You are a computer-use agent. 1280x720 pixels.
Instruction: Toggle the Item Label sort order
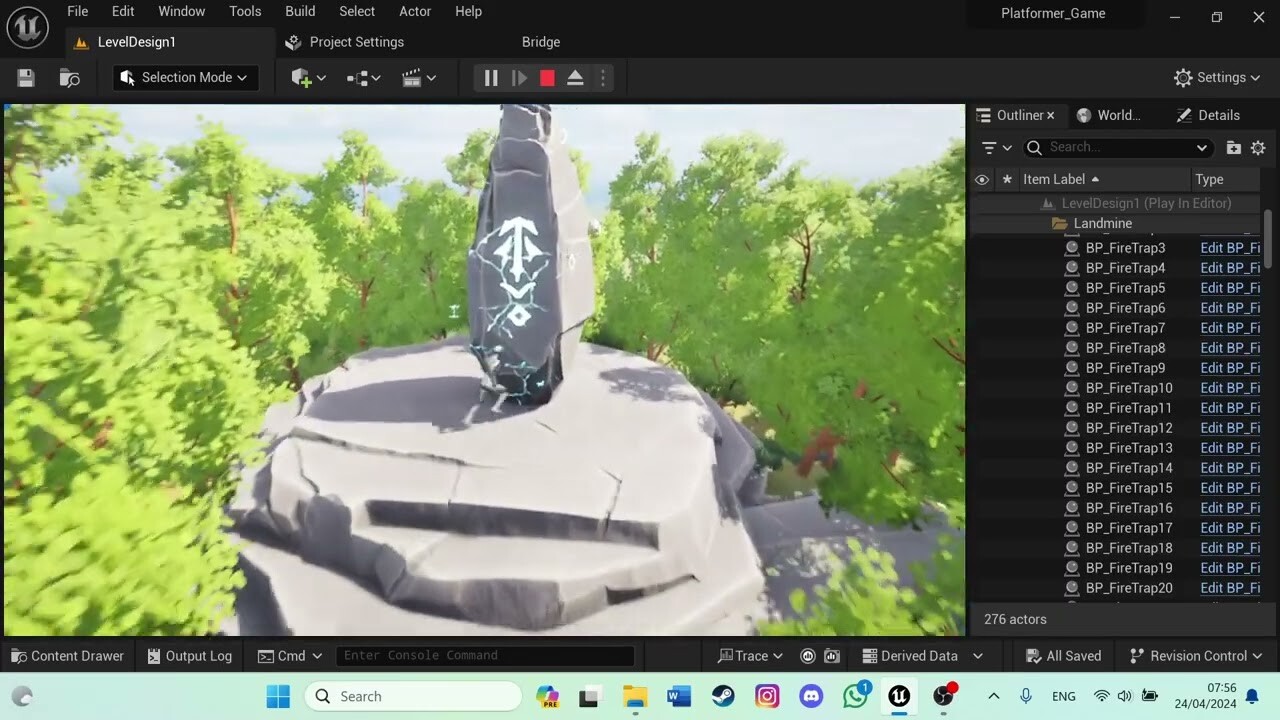point(1055,179)
